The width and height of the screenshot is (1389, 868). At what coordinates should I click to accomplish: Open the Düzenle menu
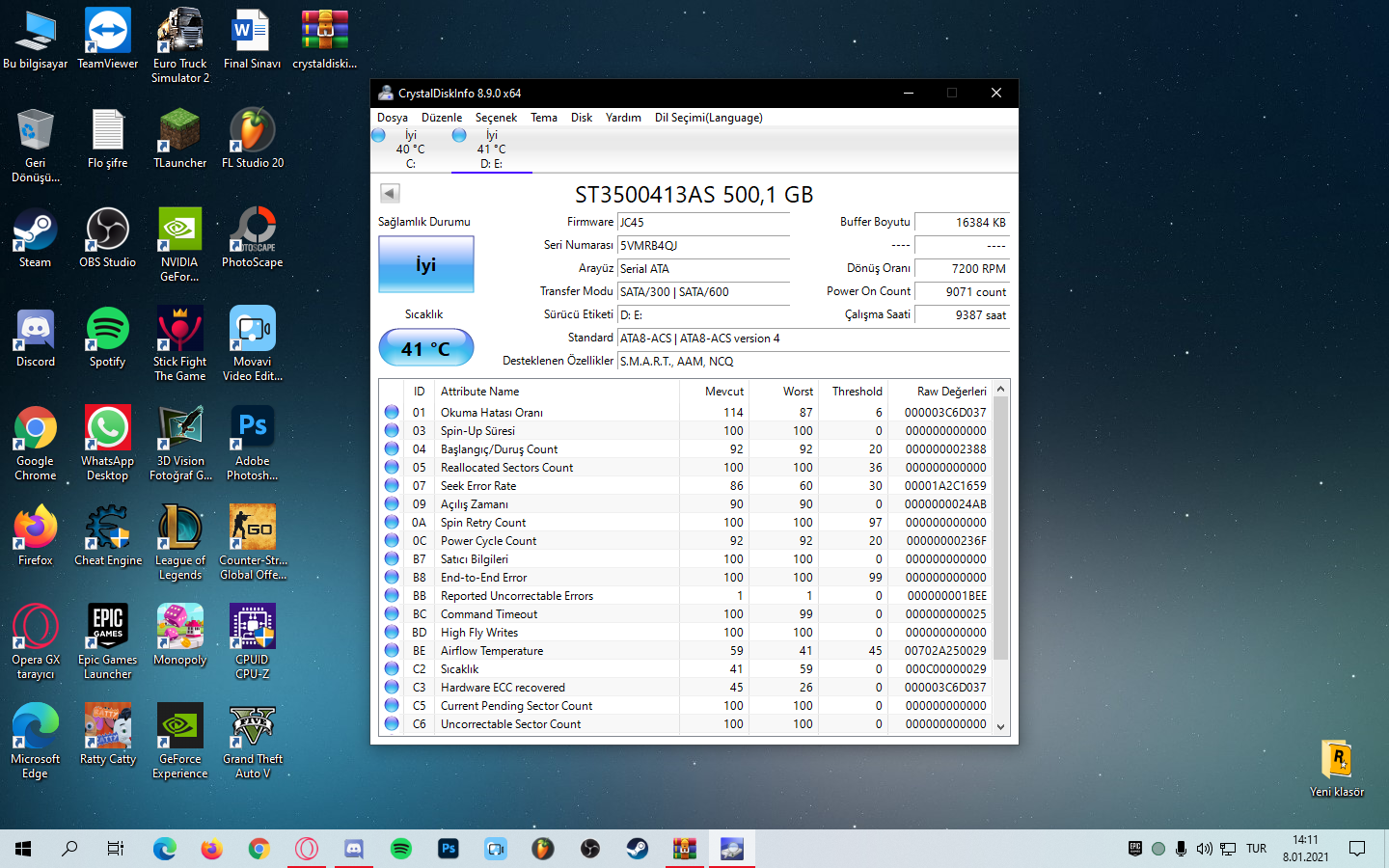coord(442,118)
